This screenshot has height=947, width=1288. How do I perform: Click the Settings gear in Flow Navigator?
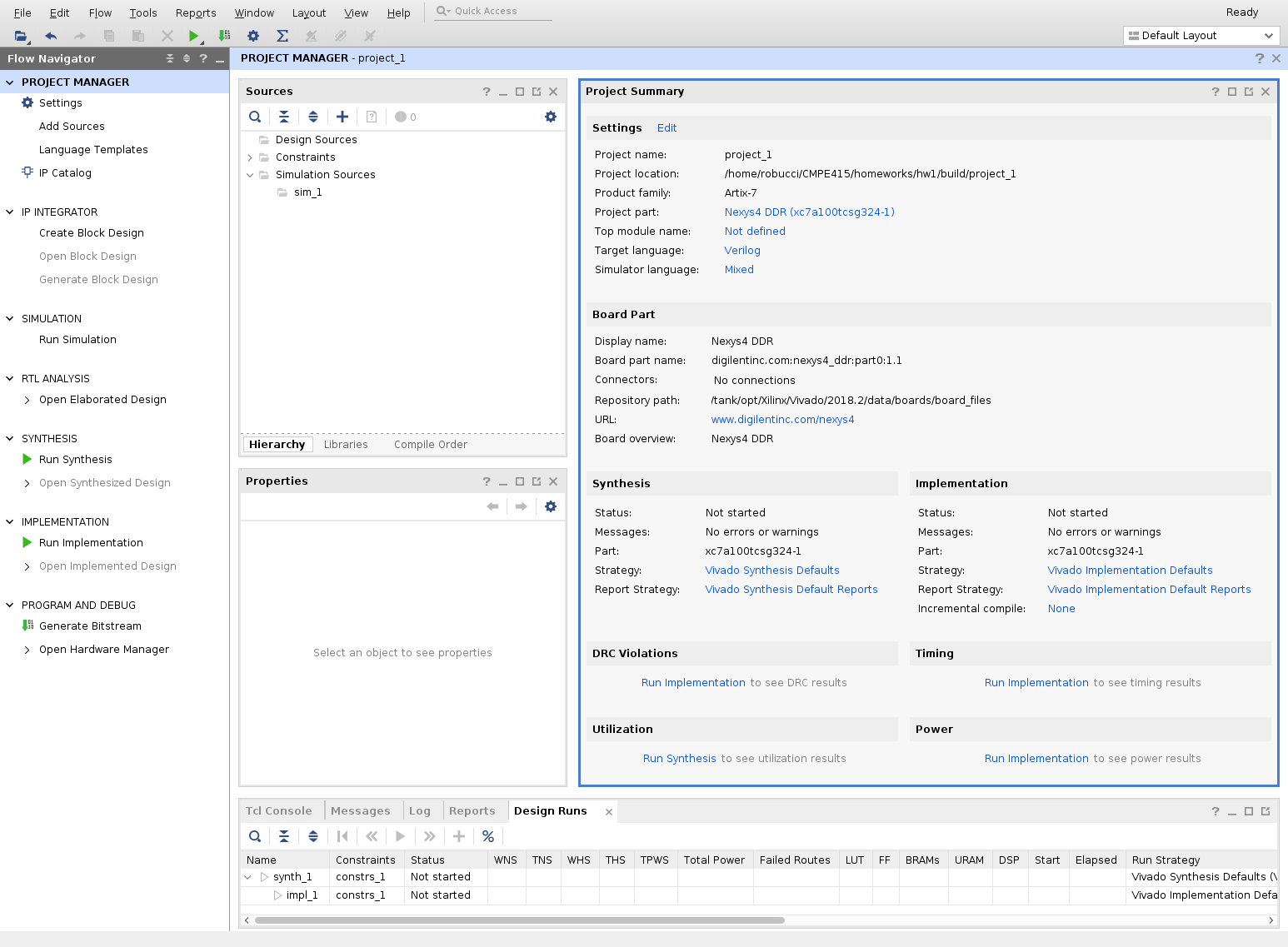click(x=27, y=102)
